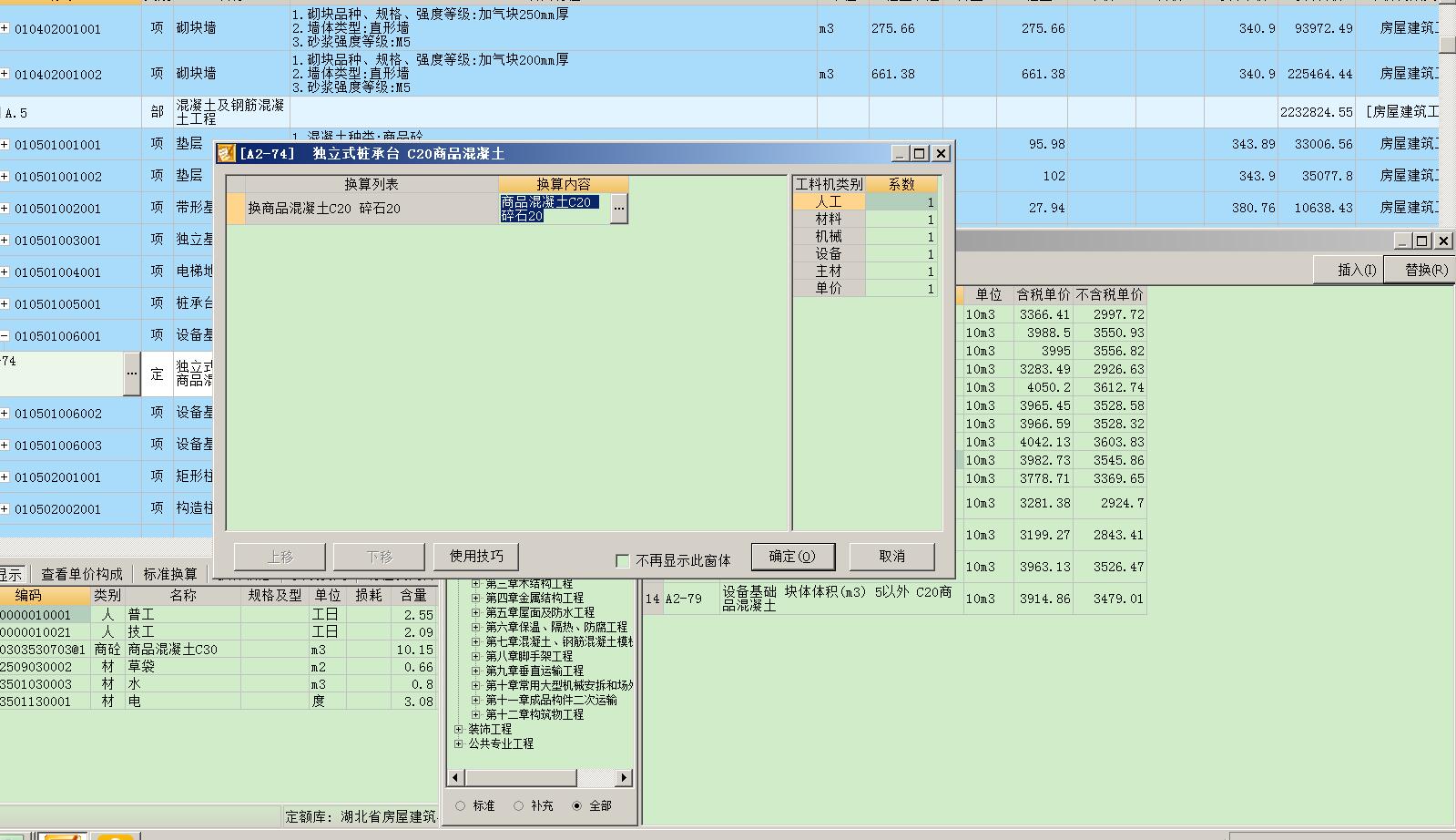This screenshot has width=1456, height=840.
Task: Expand tree node 第八章脚手架工程
Action: click(475, 656)
